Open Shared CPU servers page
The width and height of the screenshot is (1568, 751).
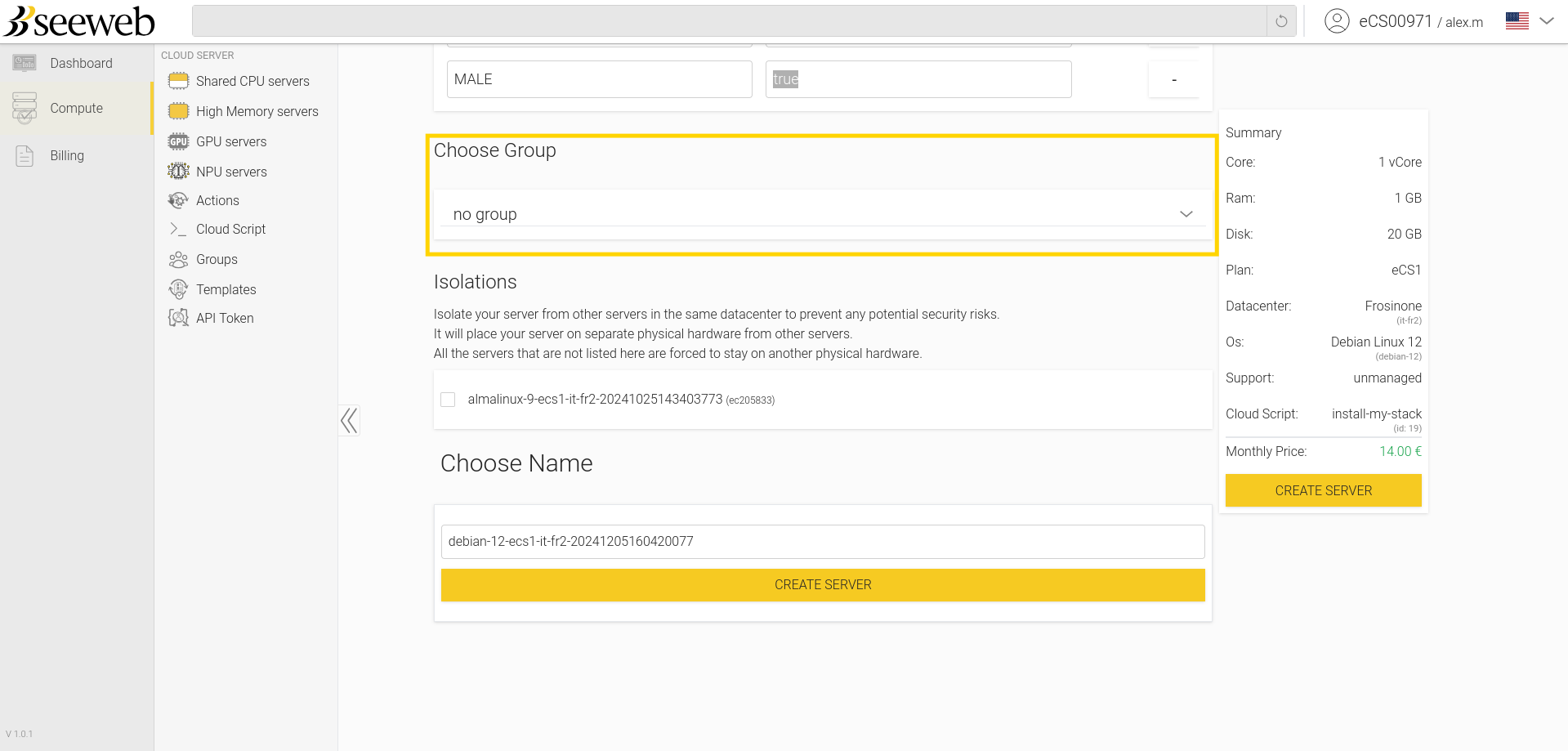(252, 81)
